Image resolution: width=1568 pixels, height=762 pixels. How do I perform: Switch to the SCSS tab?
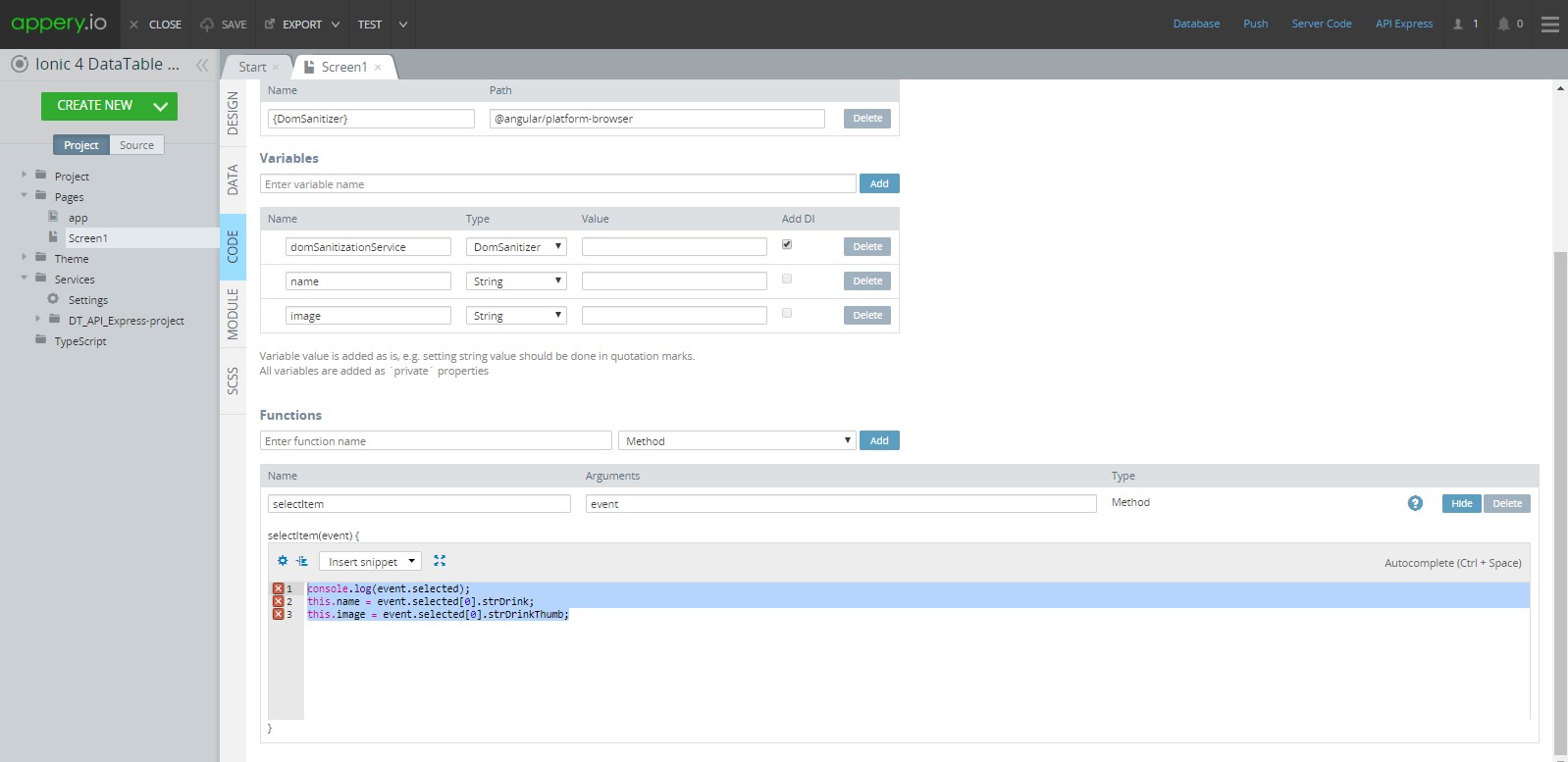click(233, 381)
